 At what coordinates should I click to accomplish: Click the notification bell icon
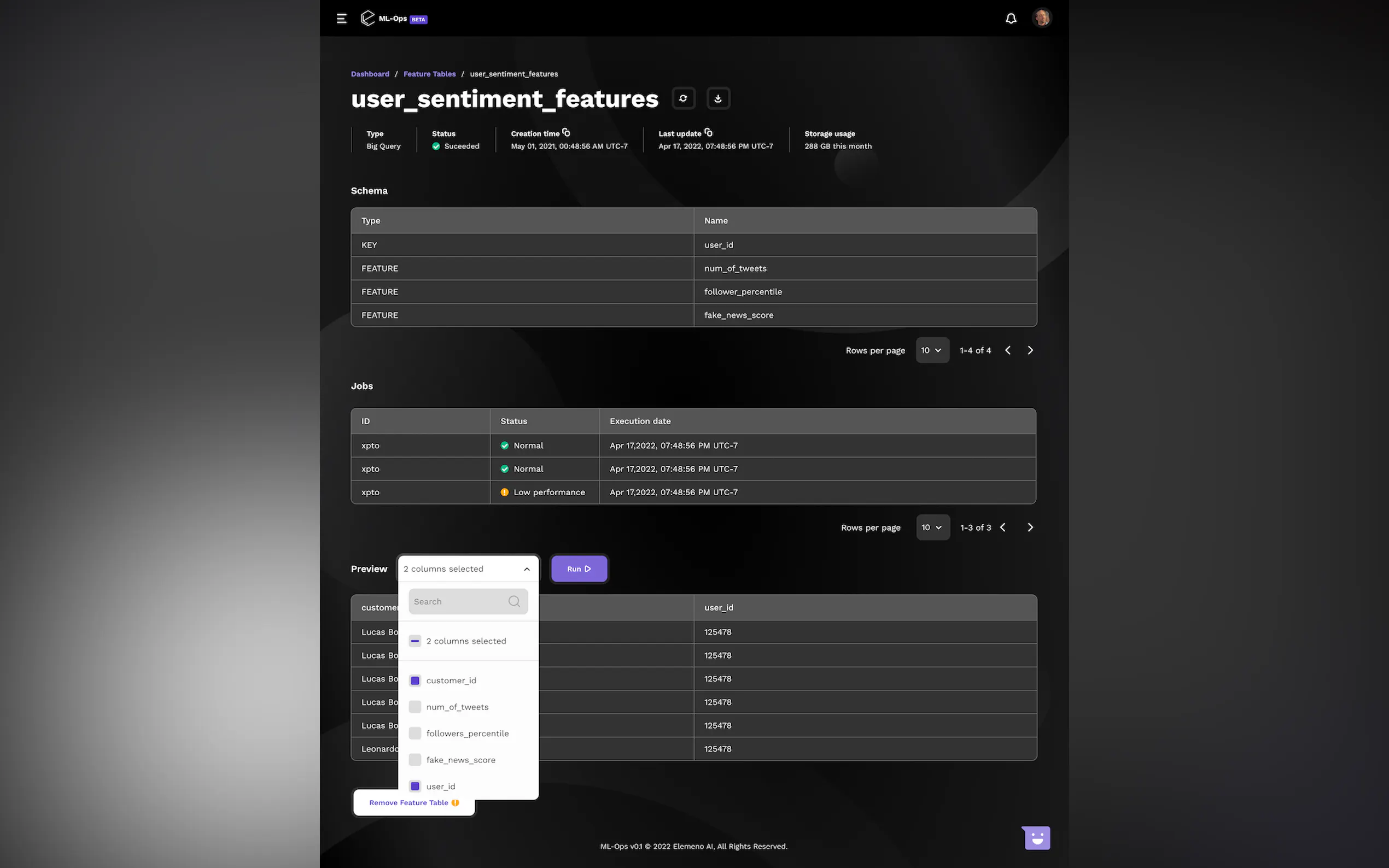click(1011, 19)
